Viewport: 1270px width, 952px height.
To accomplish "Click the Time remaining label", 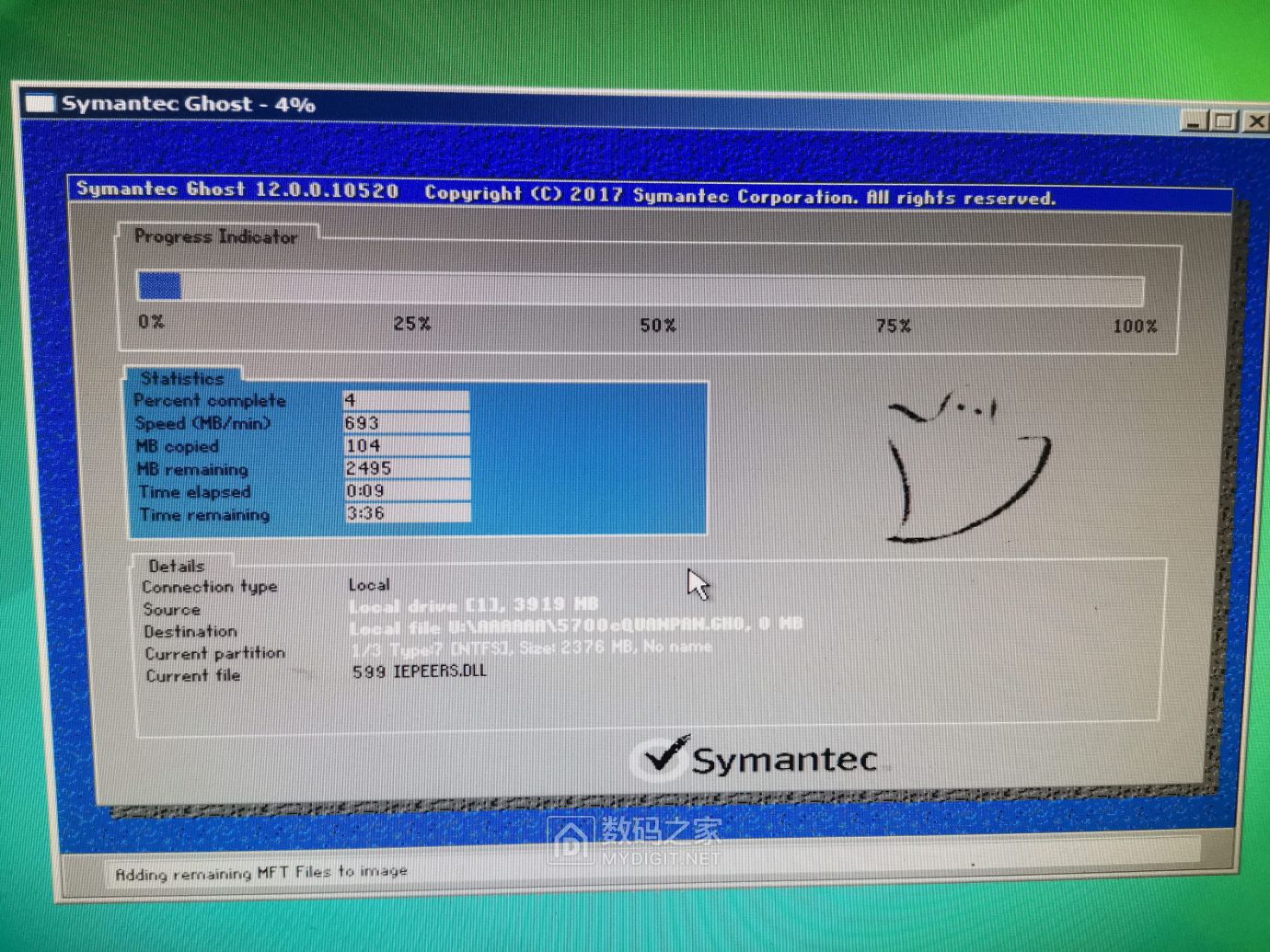I will pos(204,515).
